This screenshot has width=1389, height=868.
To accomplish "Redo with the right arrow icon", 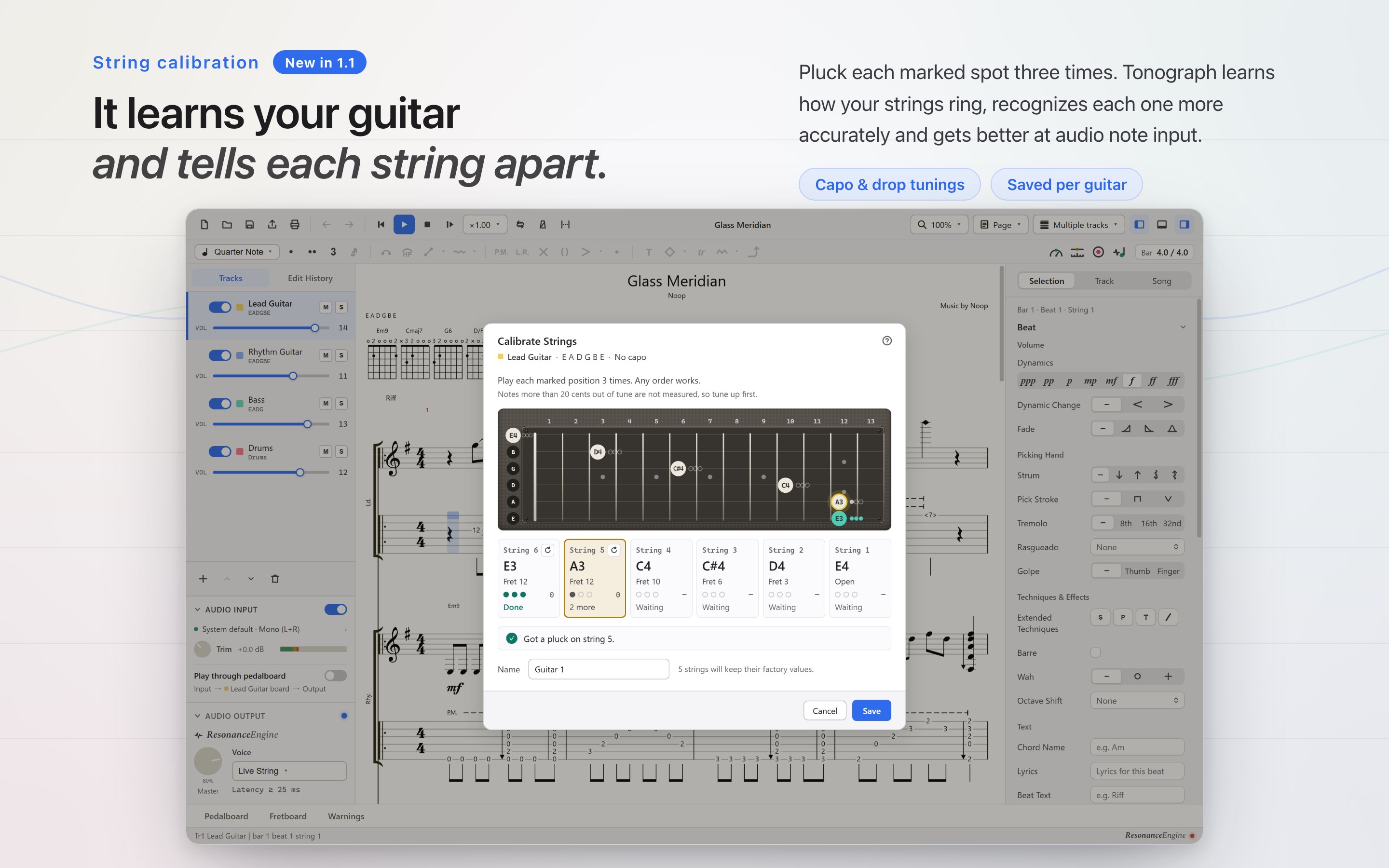I will (349, 224).
